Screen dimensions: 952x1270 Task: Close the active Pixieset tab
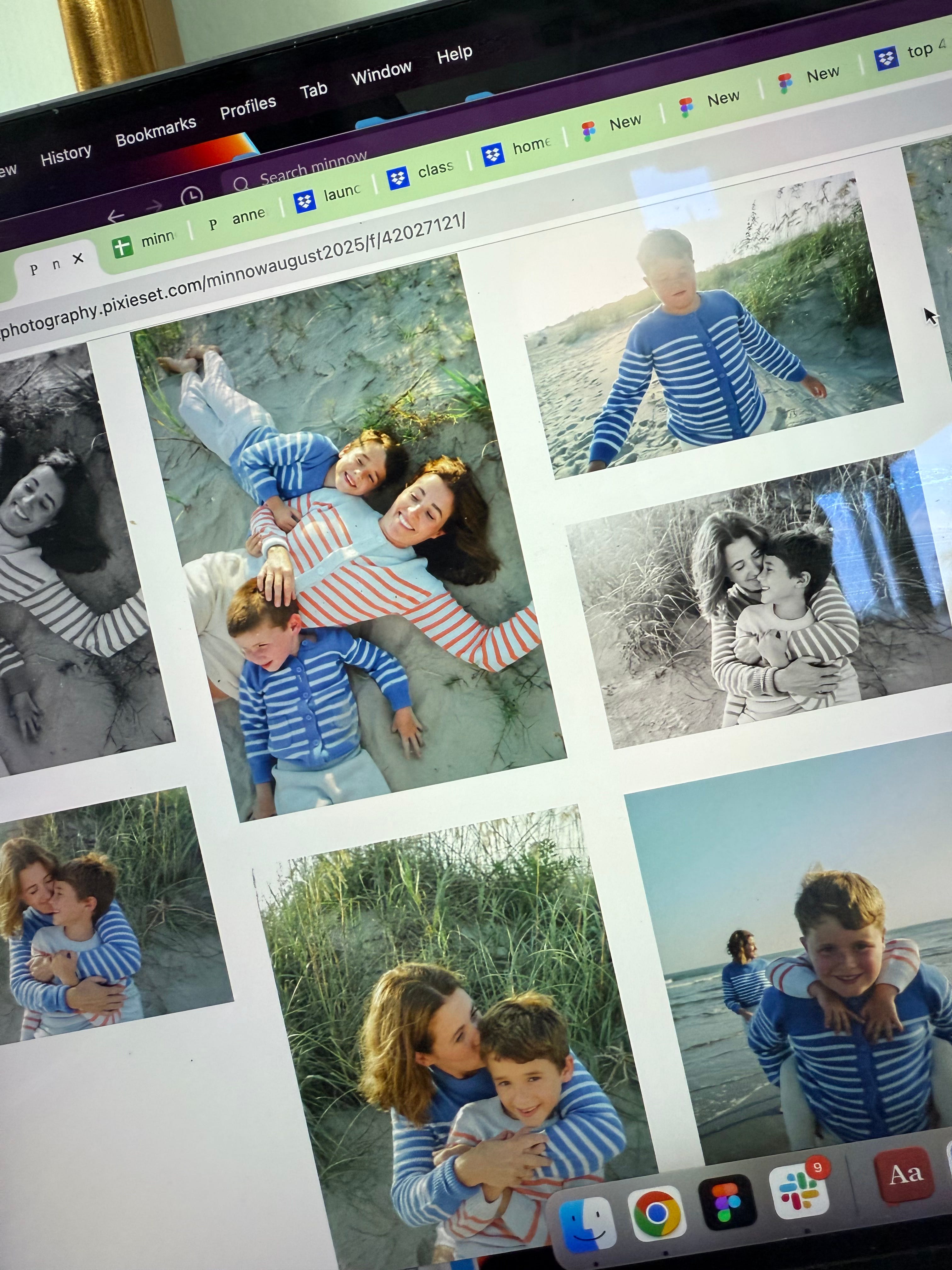[78, 259]
